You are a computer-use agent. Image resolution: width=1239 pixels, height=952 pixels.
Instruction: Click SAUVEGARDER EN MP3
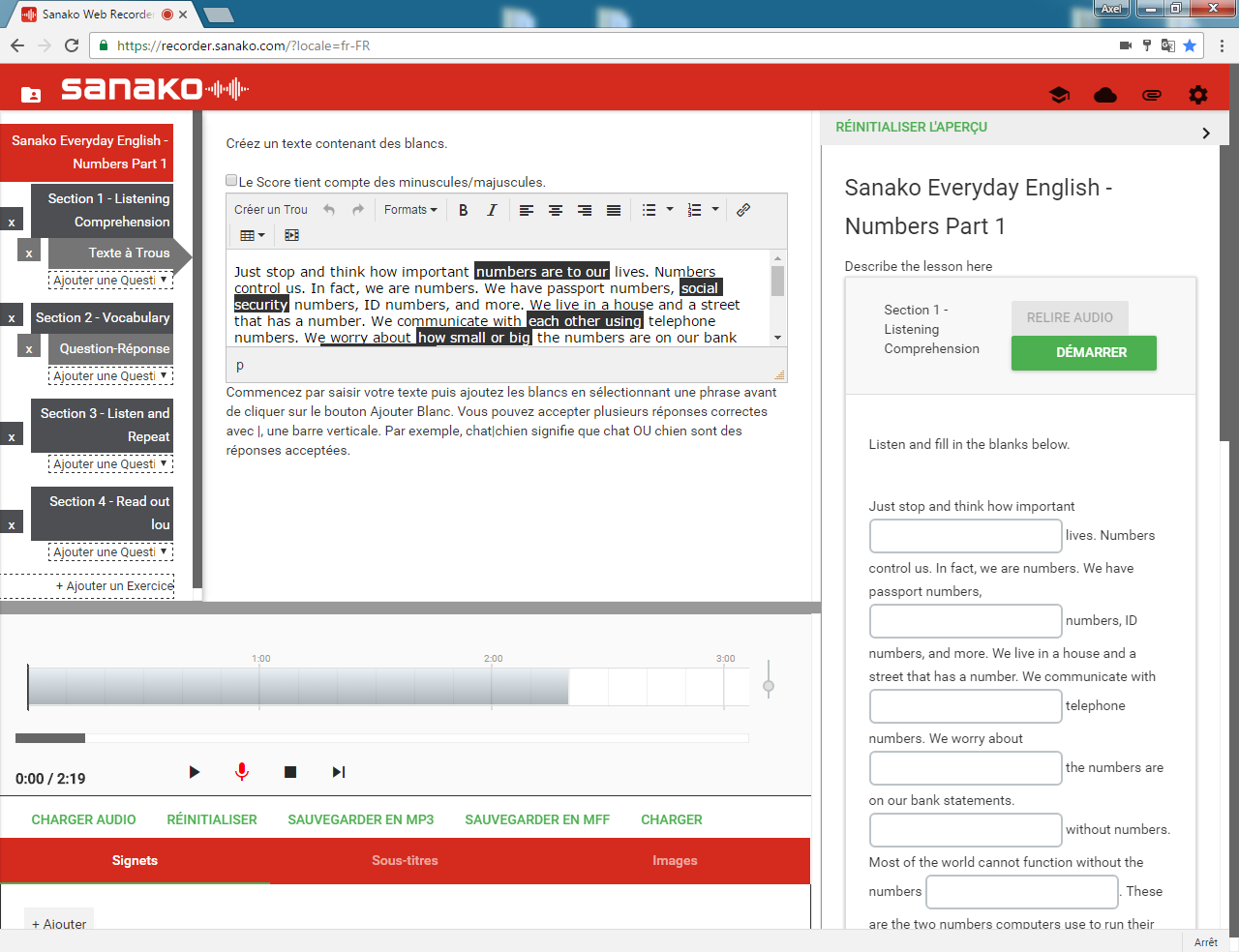coord(360,819)
